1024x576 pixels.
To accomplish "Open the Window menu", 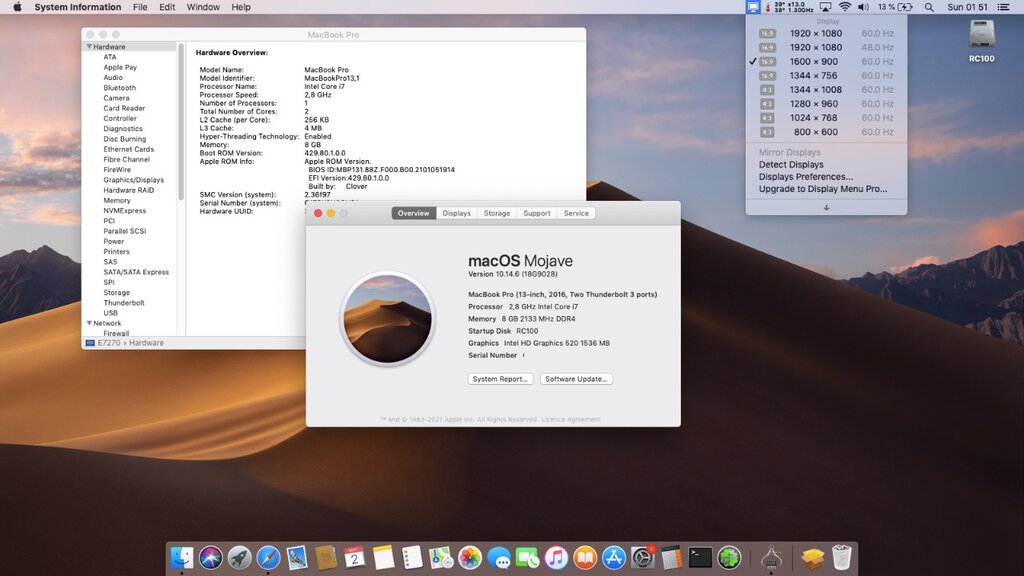I will [203, 7].
